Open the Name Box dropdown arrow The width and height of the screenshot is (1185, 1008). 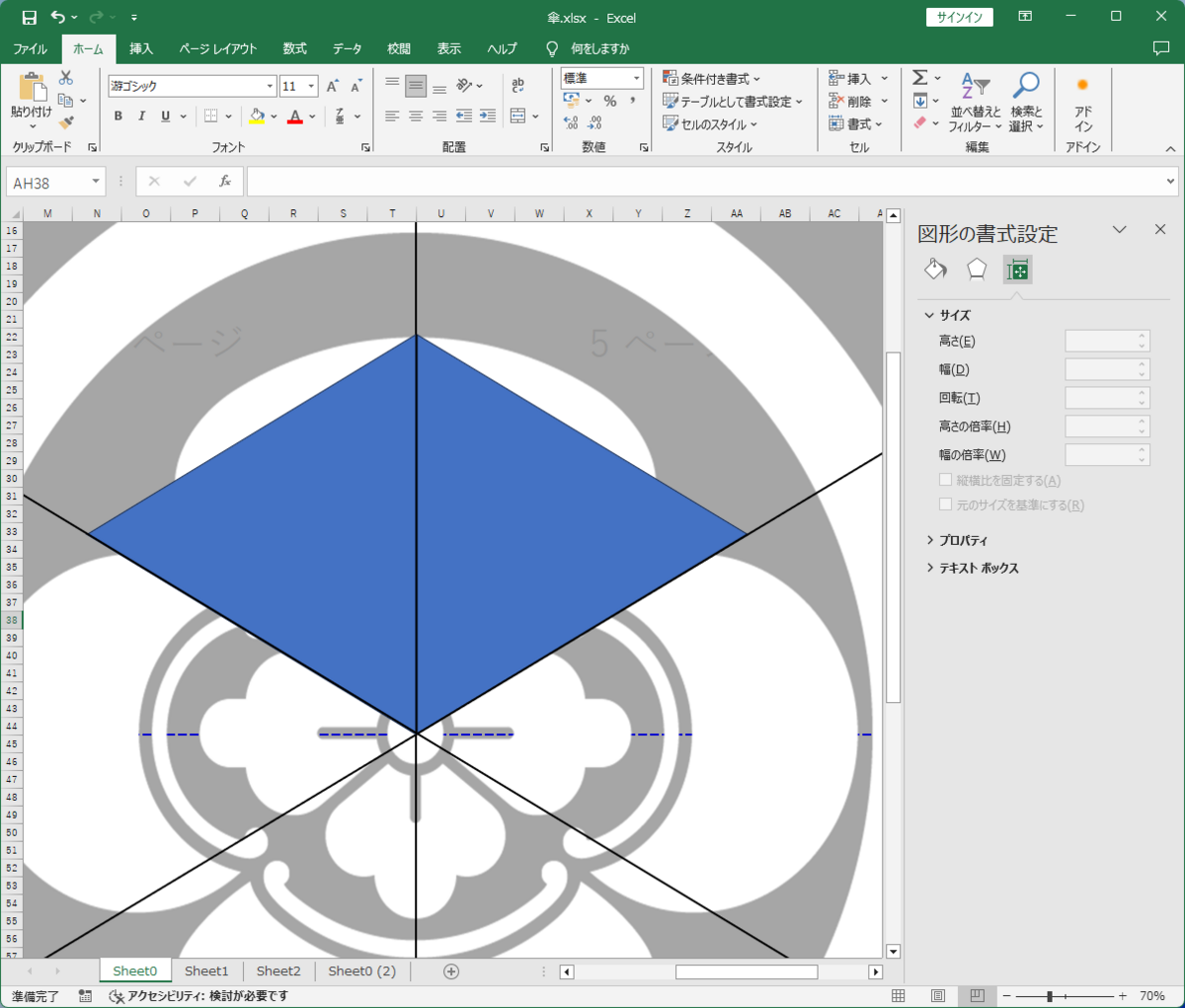coord(96,183)
